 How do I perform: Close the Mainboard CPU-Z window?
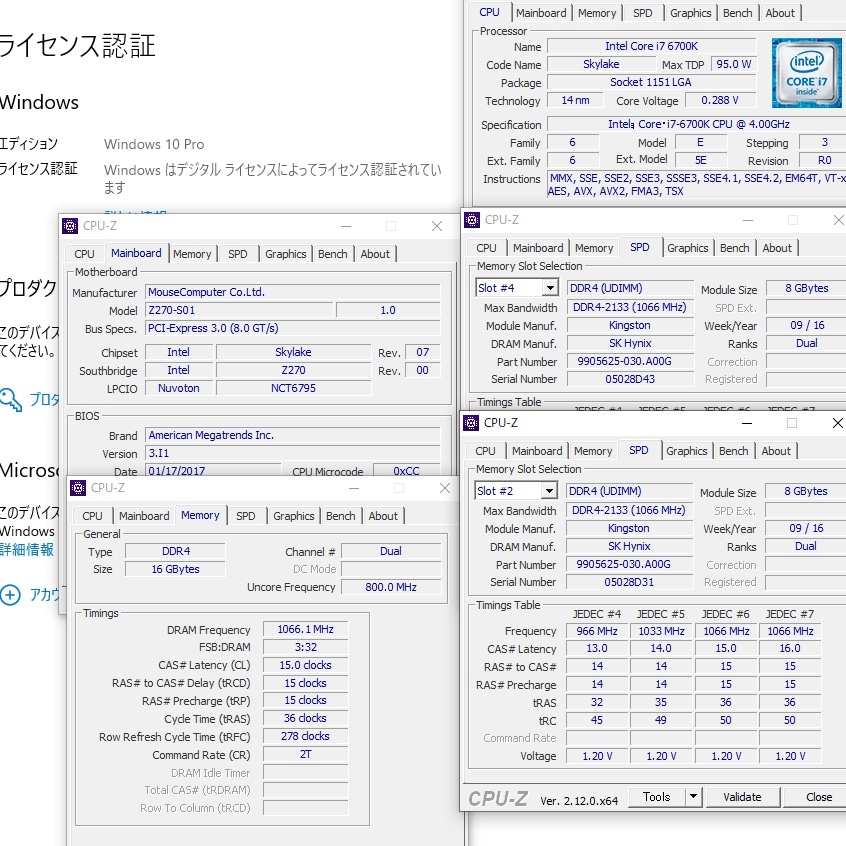(x=437, y=226)
